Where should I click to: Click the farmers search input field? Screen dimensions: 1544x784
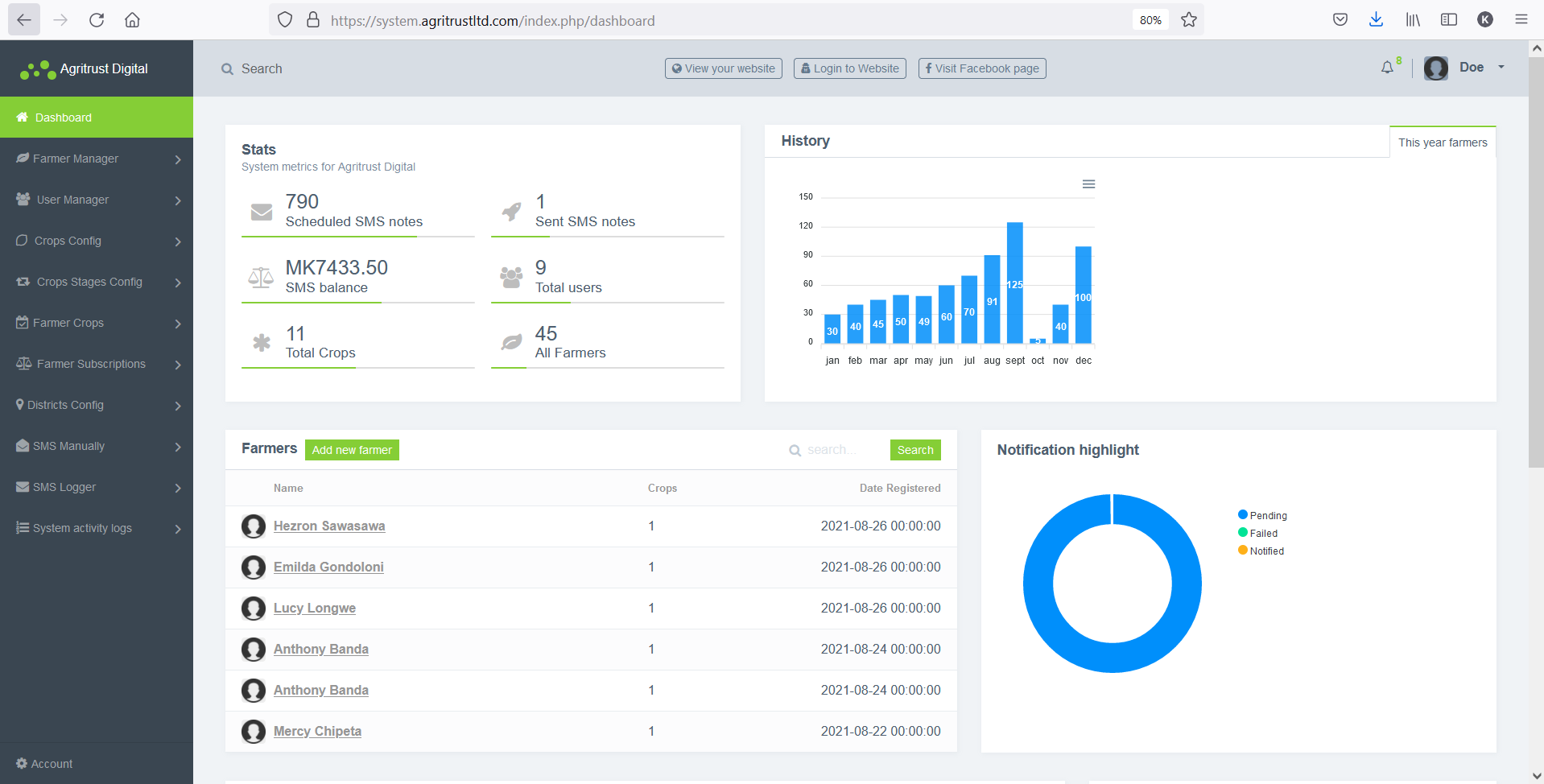coord(843,450)
